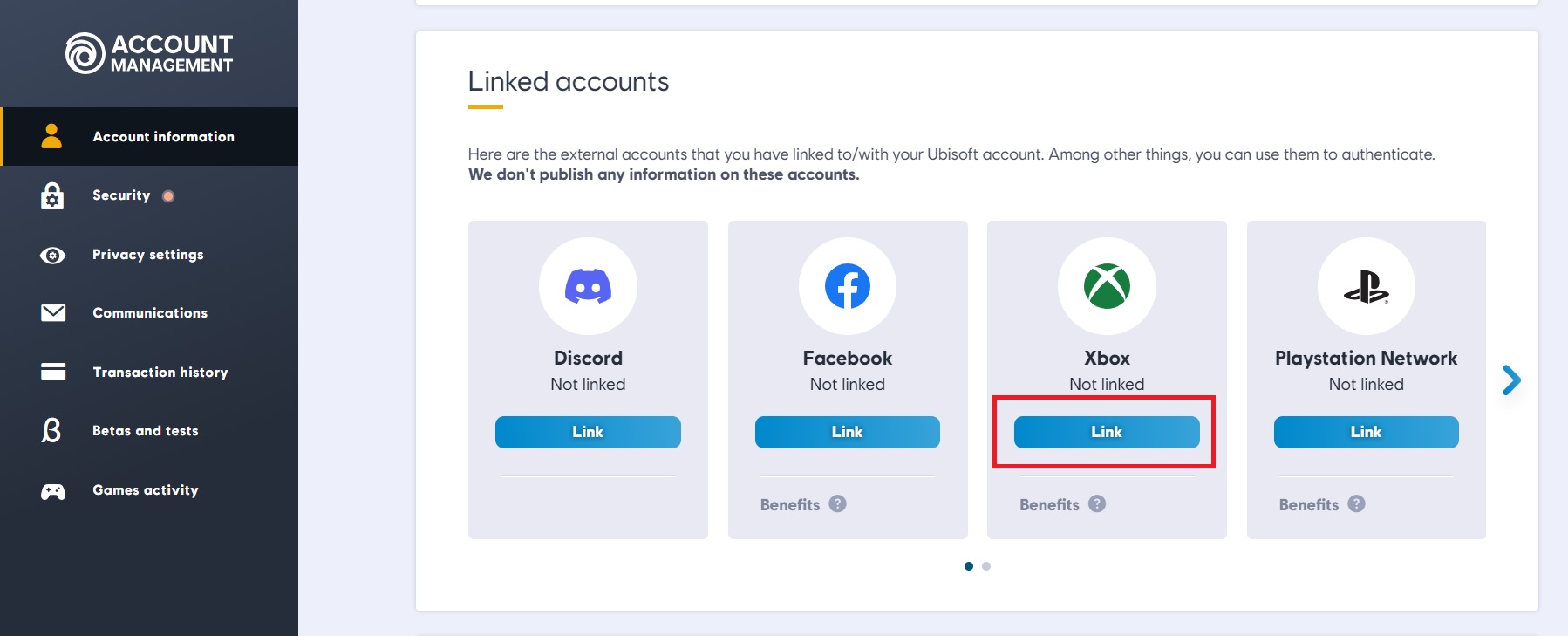Screen dimensions: 1568x636
Task: View Transaction history
Action: click(149, 372)
